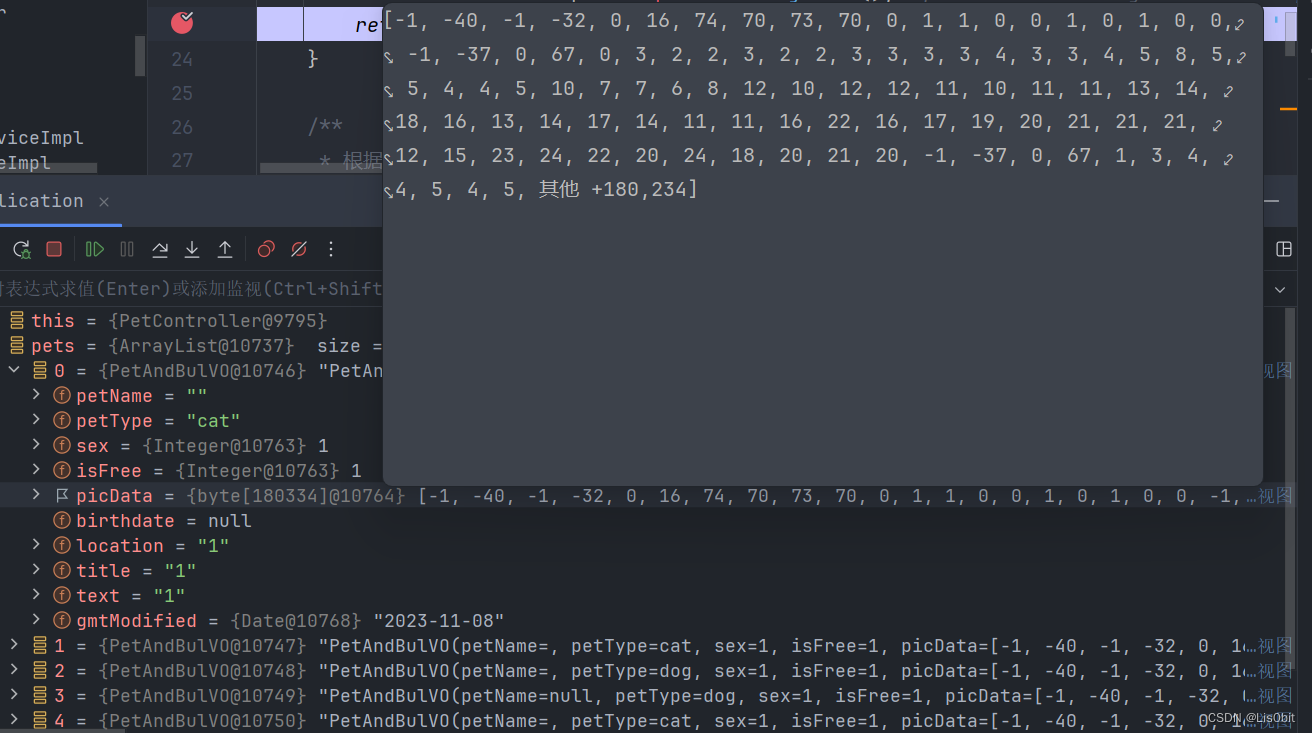Expand the text field
Viewport: 1312px width, 733px height.
pyautogui.click(x=37, y=595)
